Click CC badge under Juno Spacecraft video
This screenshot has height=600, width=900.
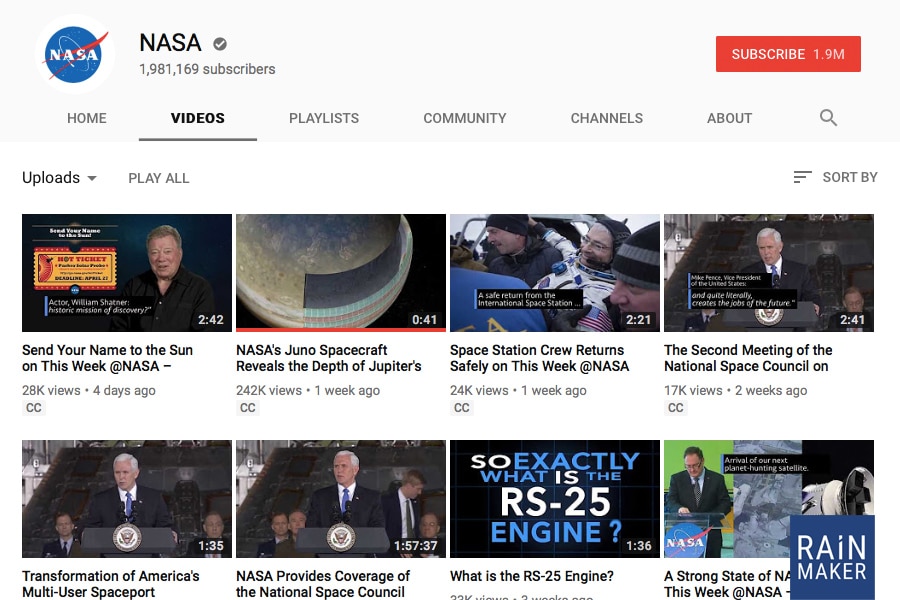[248, 408]
